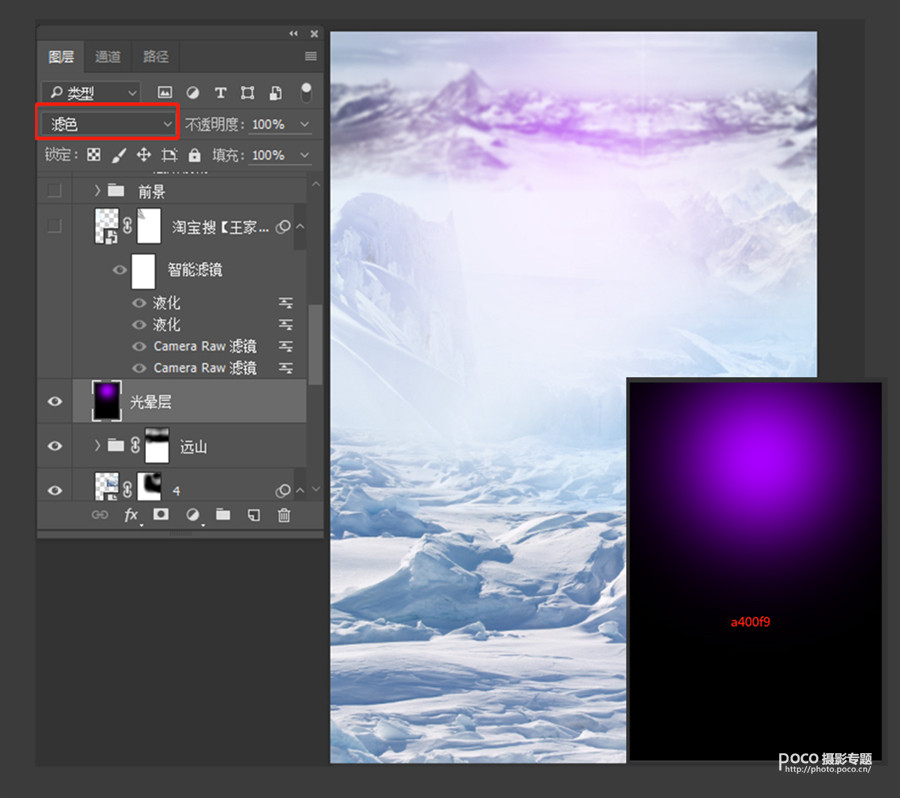Viewport: 900px width, 798px height.
Task: Edit blending options of first Camera Raw 滤镜
Action: pyautogui.click(x=286, y=346)
